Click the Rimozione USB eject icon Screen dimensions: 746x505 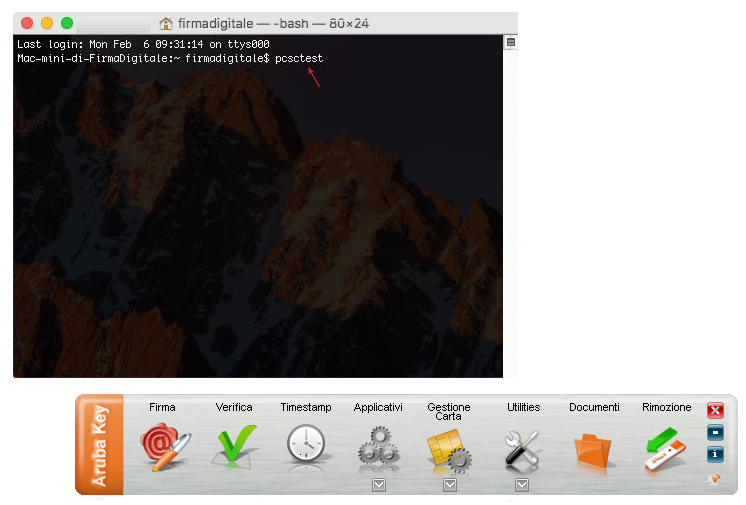665,449
